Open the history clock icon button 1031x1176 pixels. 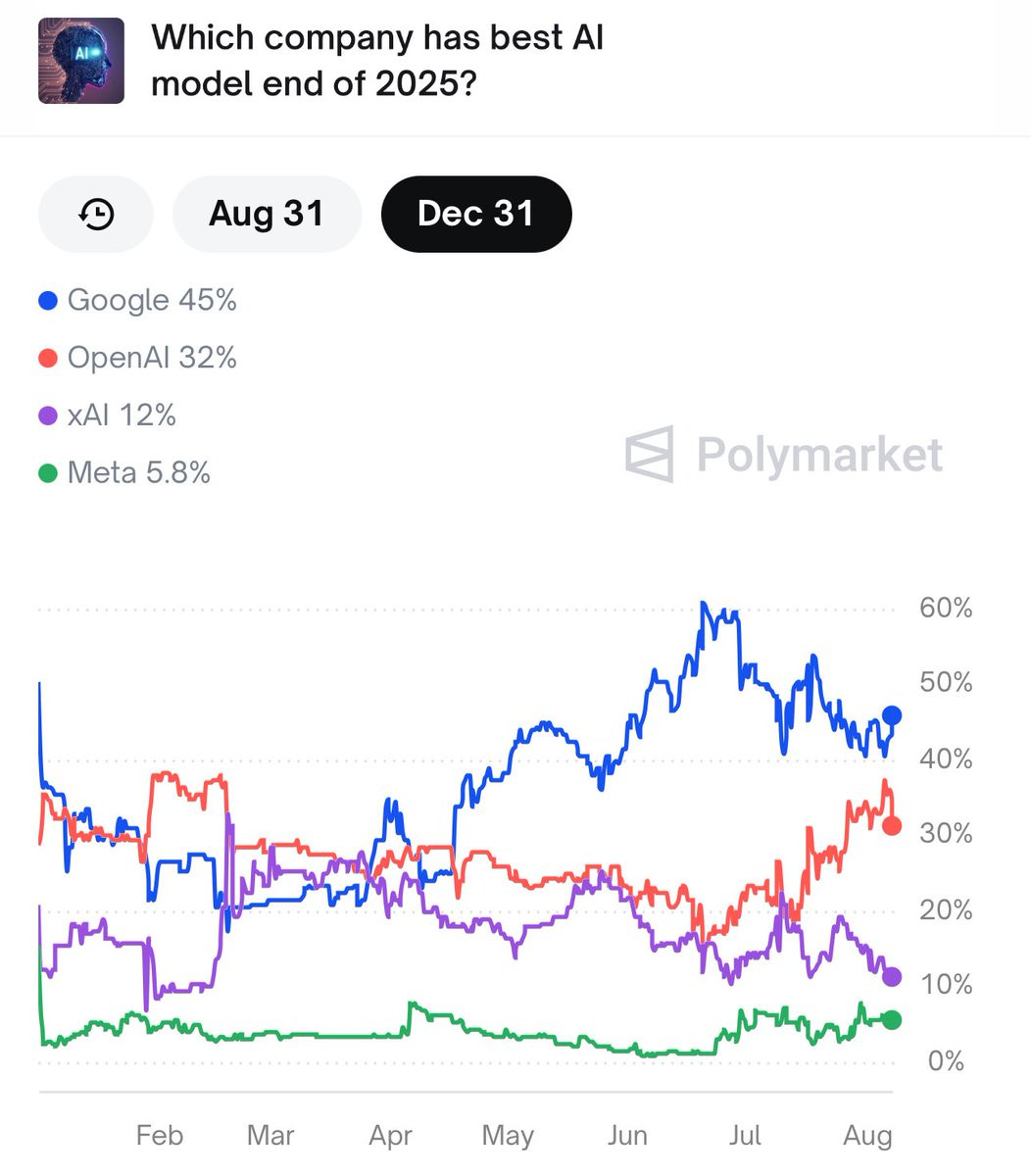(96, 214)
